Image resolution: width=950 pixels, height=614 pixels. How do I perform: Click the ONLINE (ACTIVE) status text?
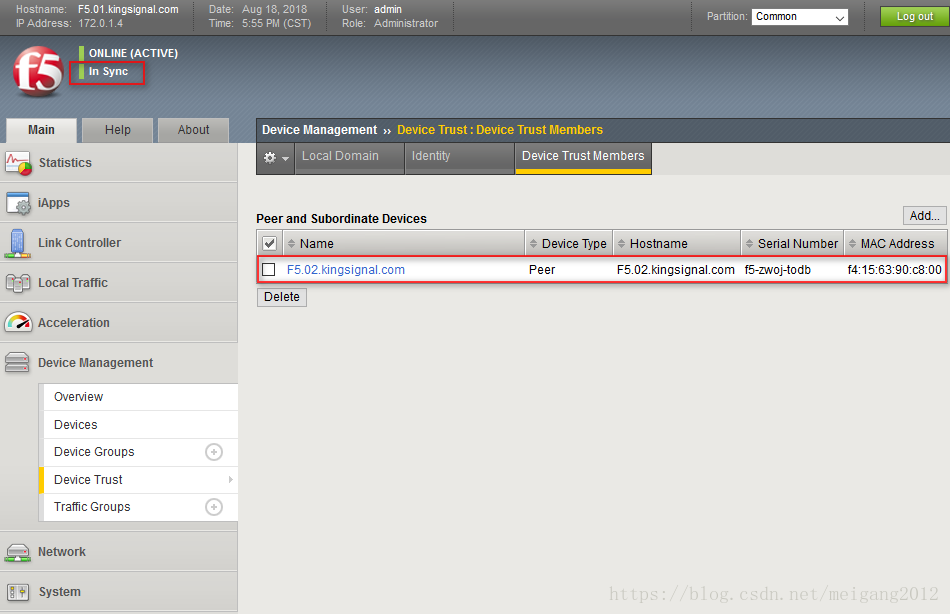(133, 53)
